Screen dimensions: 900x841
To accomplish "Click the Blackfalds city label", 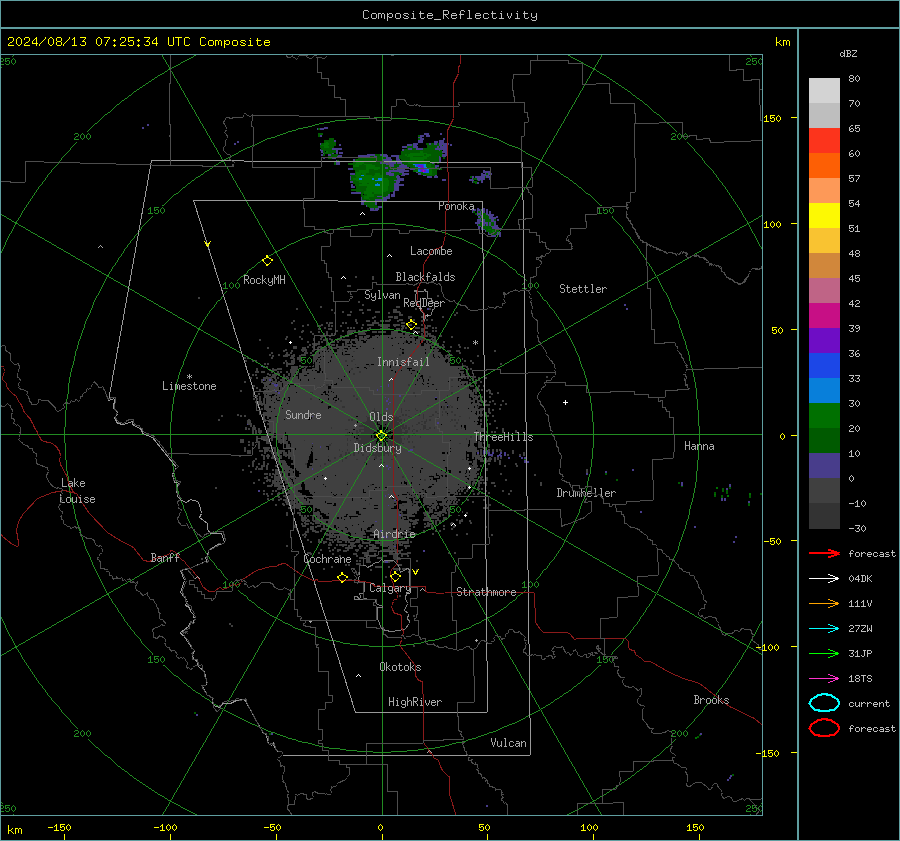I will [x=425, y=277].
